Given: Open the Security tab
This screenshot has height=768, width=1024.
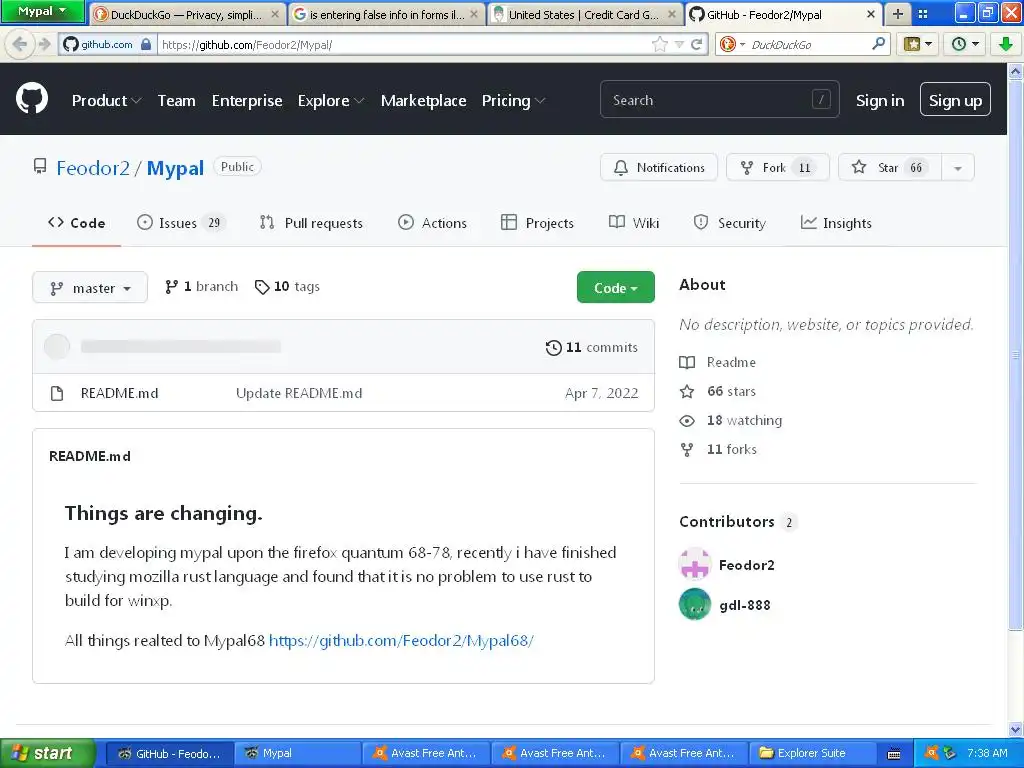Looking at the screenshot, I should [x=729, y=223].
